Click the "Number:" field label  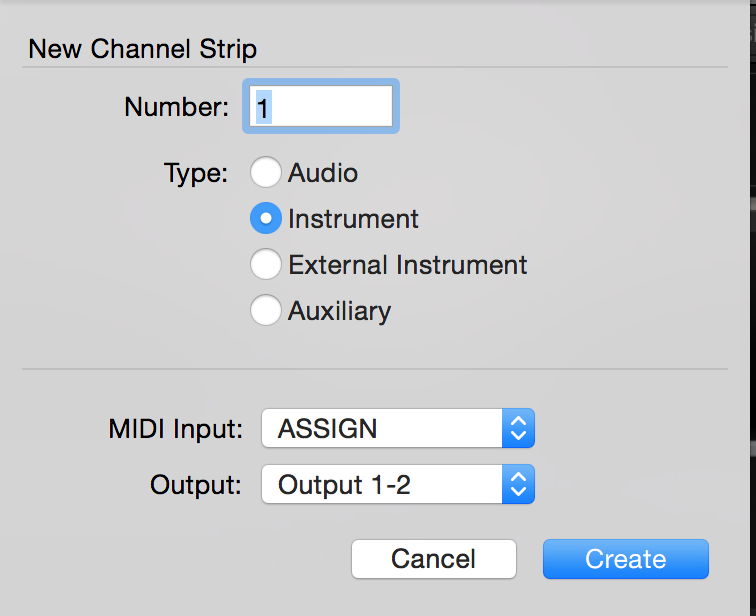(x=177, y=107)
